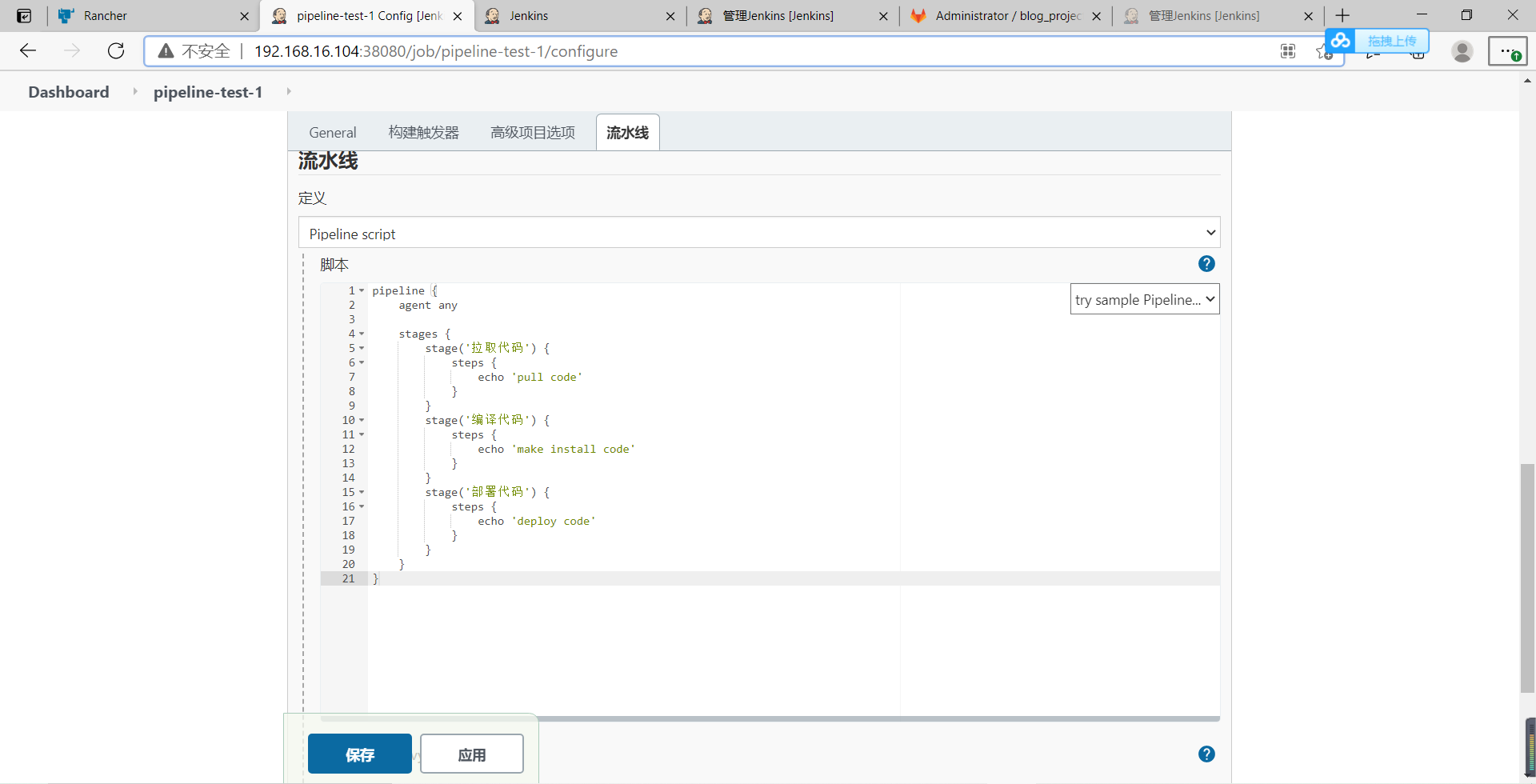Click the browser back arrow

pyautogui.click(x=28, y=51)
